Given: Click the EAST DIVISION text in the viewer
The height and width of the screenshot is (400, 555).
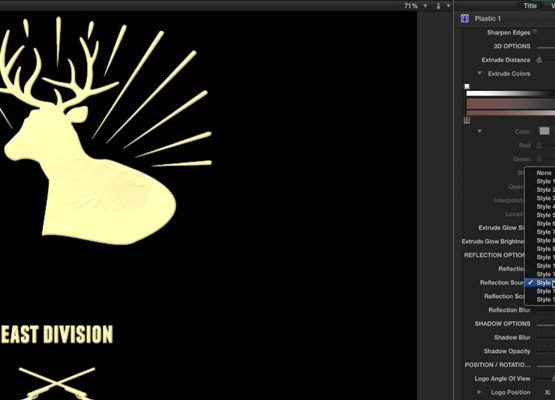Looking at the screenshot, I should [x=57, y=335].
